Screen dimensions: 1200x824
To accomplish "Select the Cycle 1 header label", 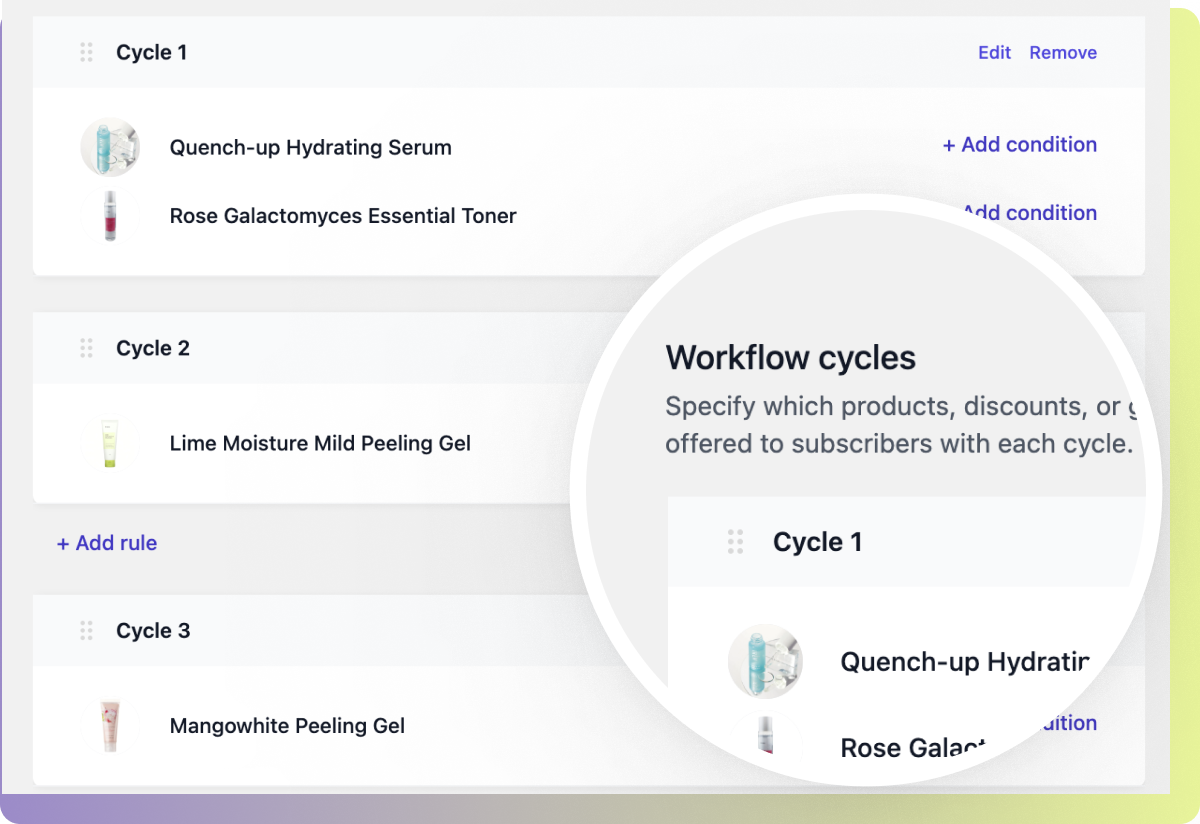I will tap(152, 52).
